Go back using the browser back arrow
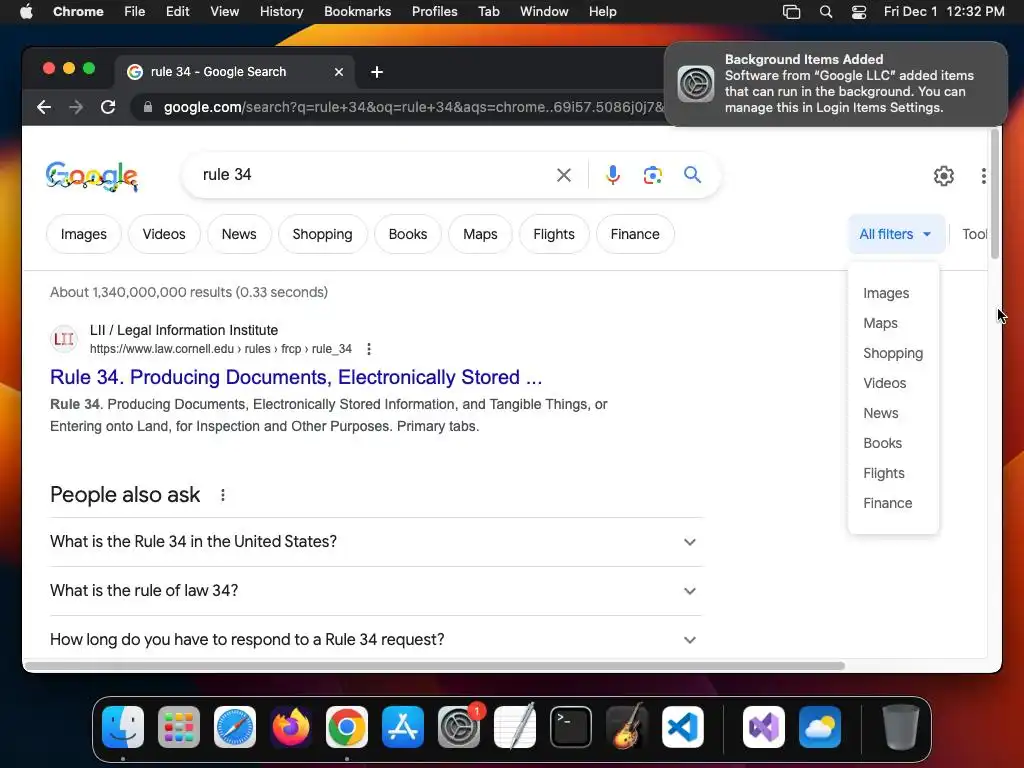This screenshot has height=768, width=1024. (44, 107)
